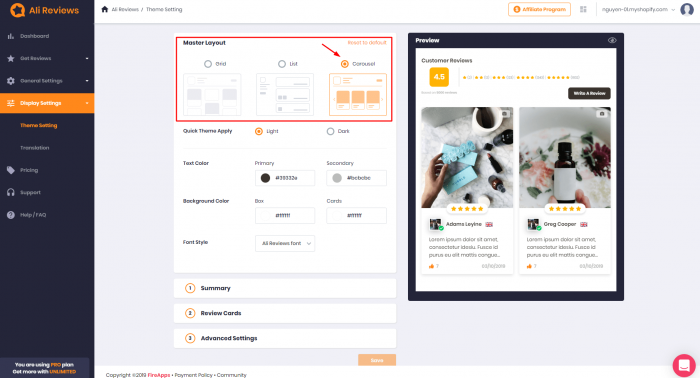Click the Display Settings sliders icon
Screen dimensions: 700x378
tap(11, 103)
